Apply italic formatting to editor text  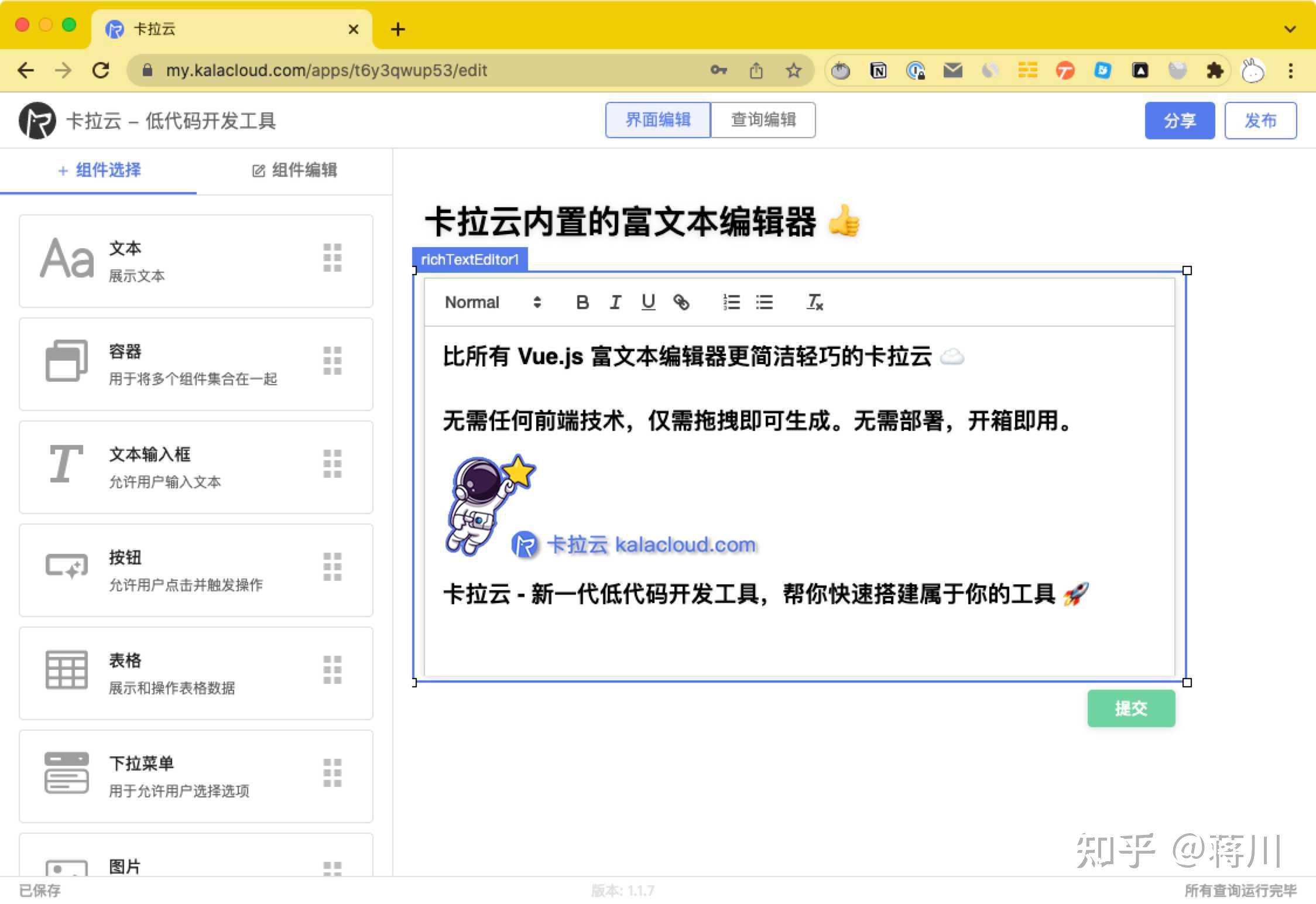(x=615, y=303)
